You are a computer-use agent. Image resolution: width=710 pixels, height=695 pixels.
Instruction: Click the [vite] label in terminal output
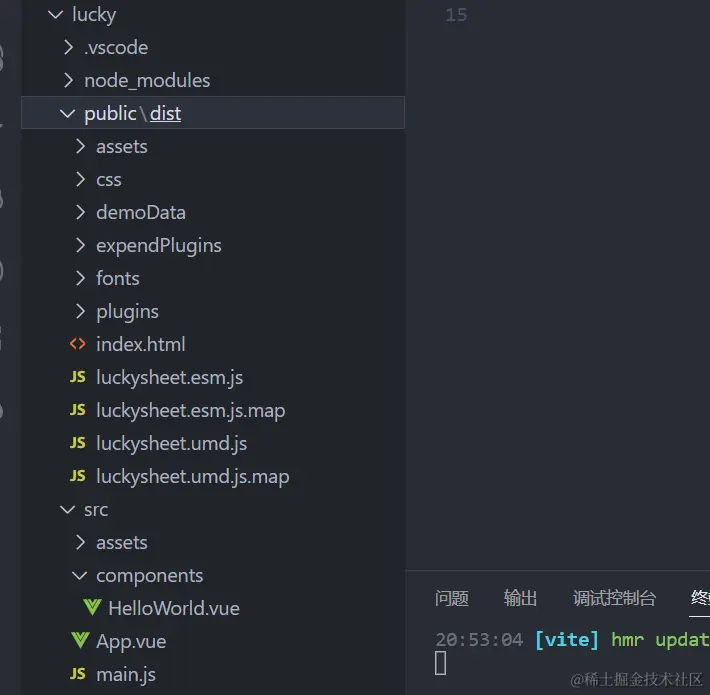point(567,640)
